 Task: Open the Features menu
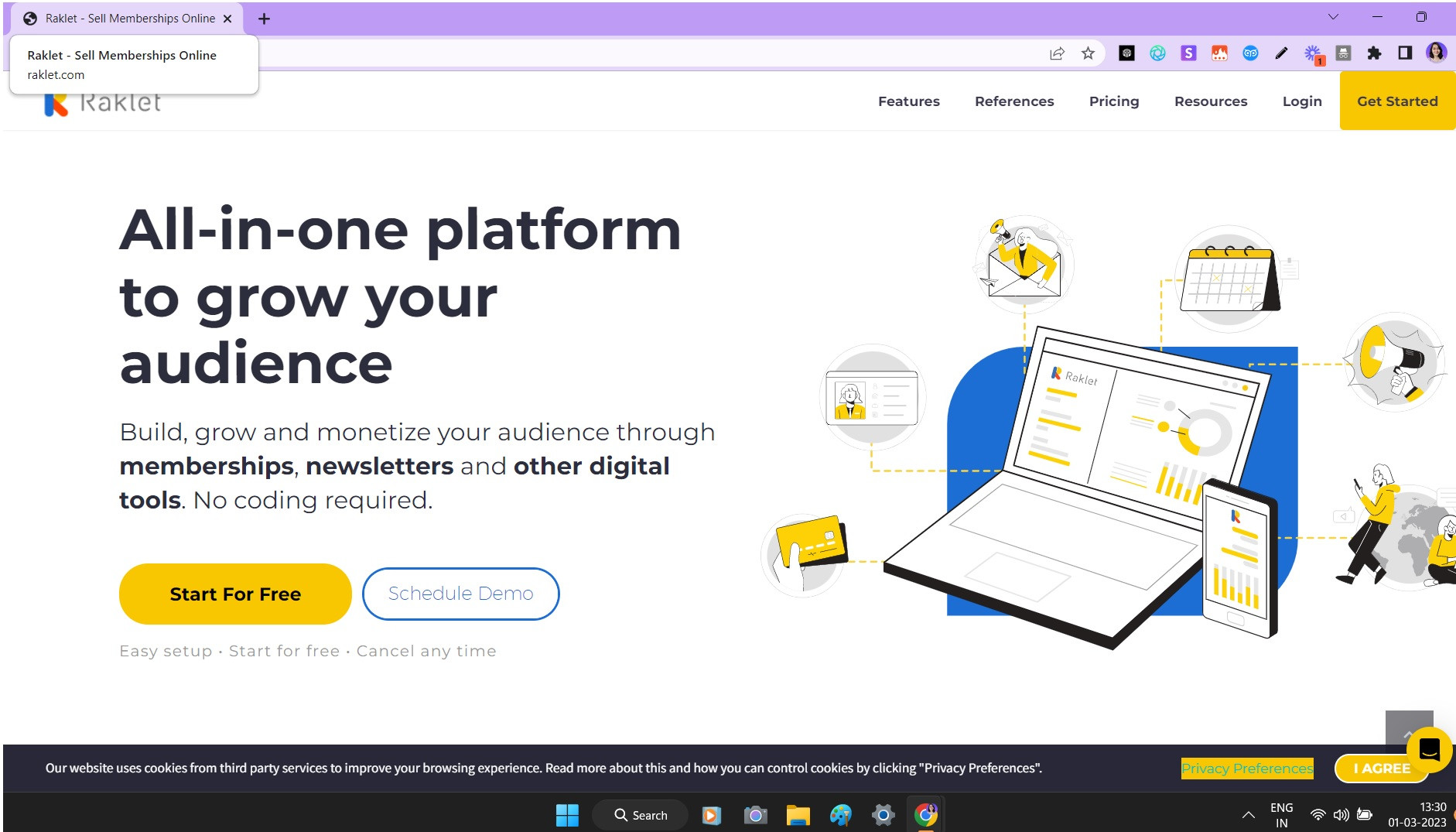pyautogui.click(x=908, y=101)
